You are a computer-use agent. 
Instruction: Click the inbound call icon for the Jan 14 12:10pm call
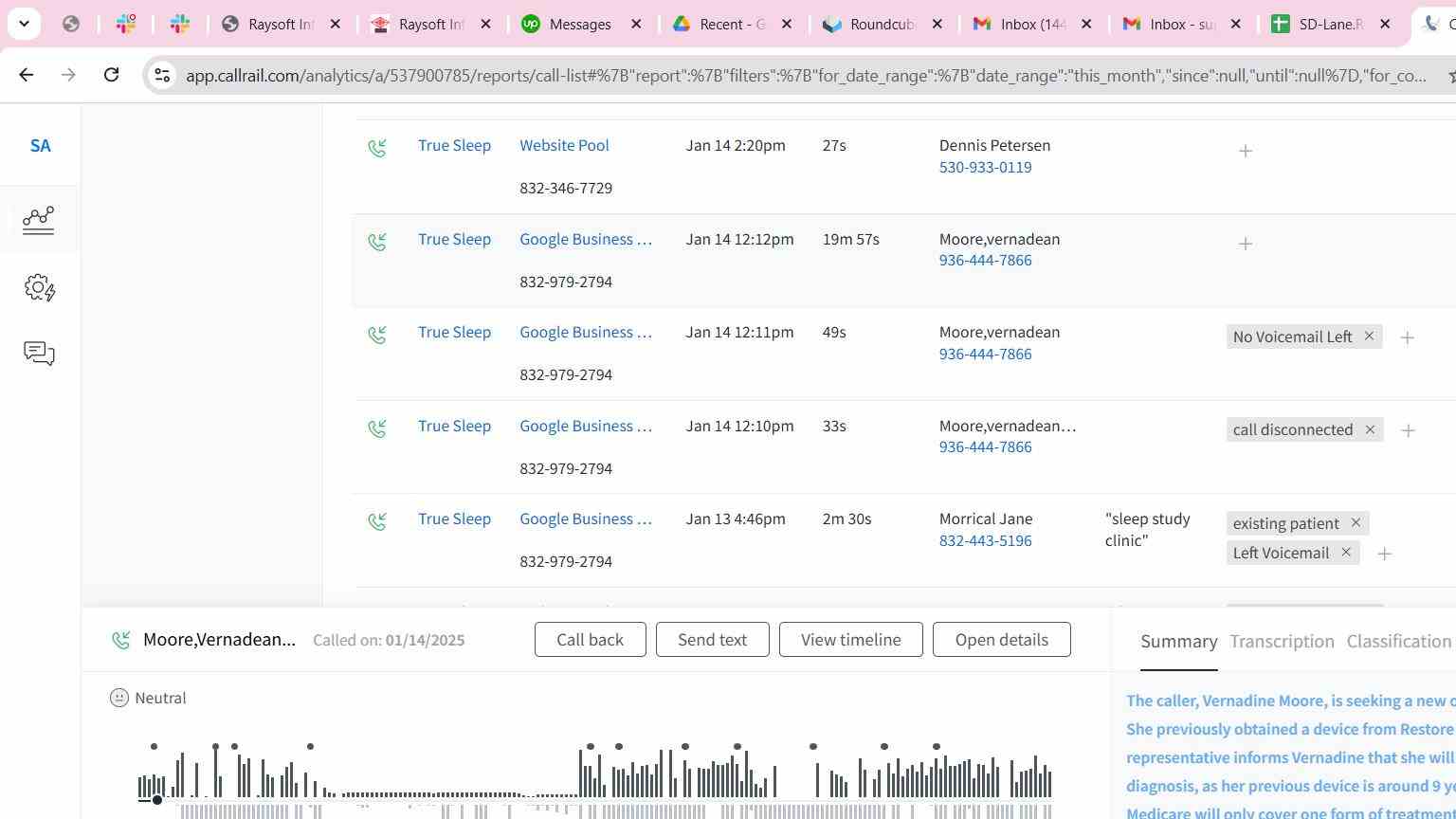[377, 428]
